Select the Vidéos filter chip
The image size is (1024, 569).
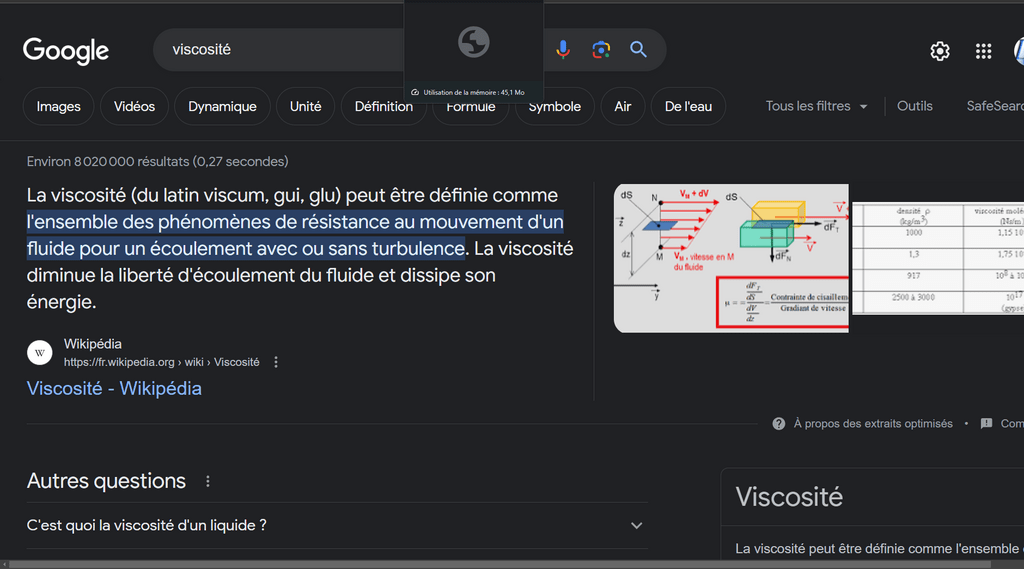[135, 106]
